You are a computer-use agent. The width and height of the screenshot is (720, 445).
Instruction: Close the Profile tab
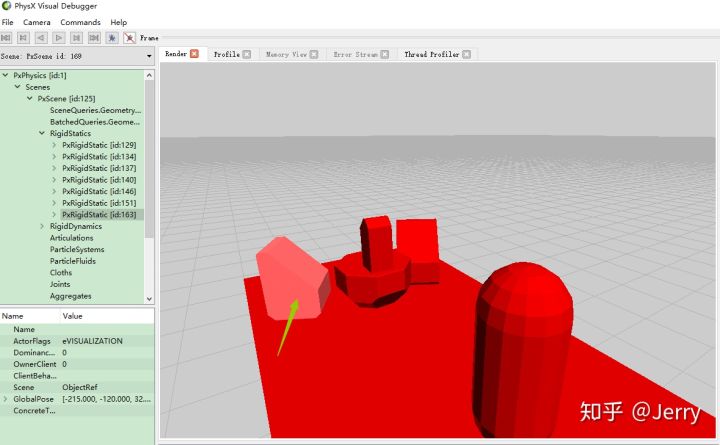pyautogui.click(x=247, y=54)
